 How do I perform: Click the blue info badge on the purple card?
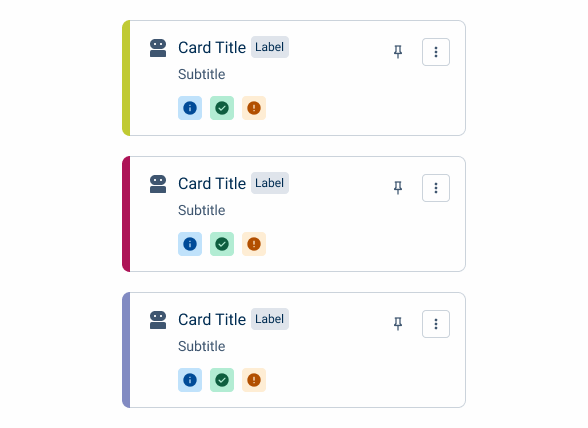click(190, 380)
